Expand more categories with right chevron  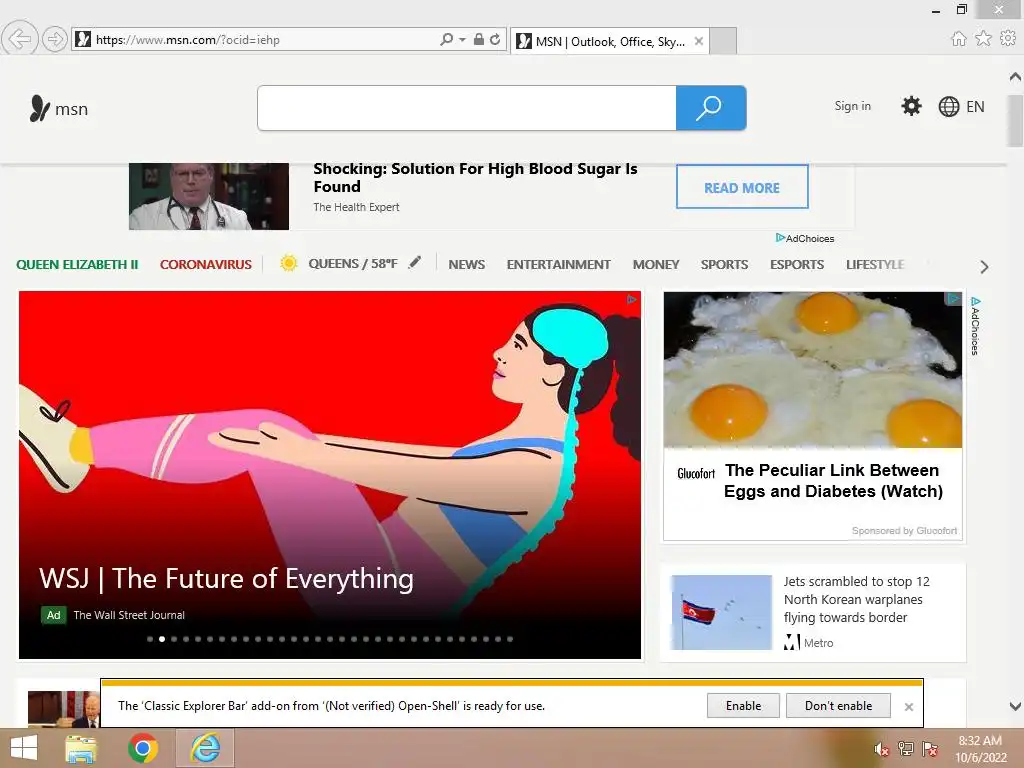(x=984, y=266)
